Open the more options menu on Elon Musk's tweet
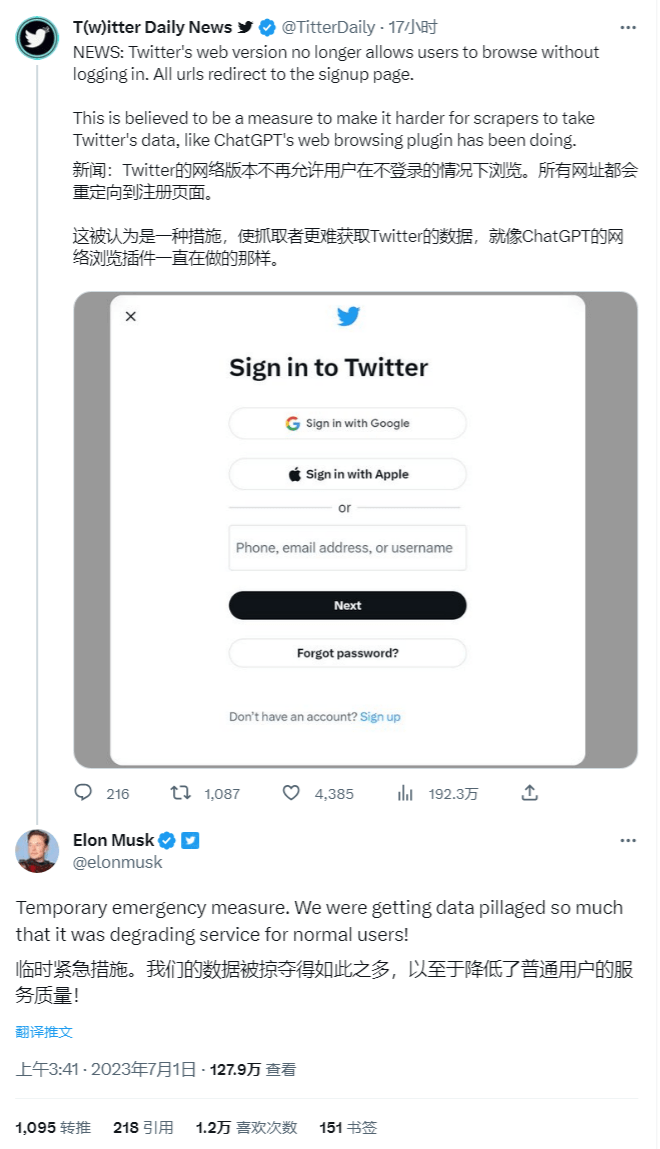 [627, 841]
